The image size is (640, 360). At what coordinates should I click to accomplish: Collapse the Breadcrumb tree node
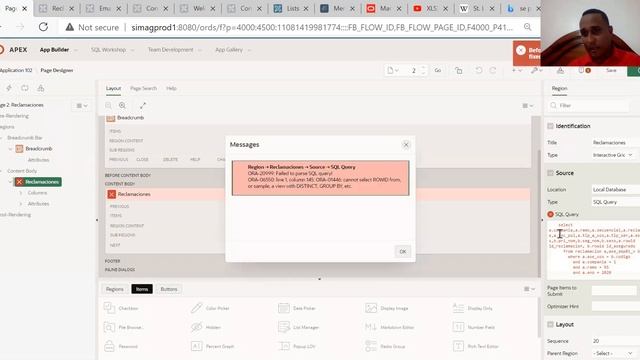click(x=10, y=149)
